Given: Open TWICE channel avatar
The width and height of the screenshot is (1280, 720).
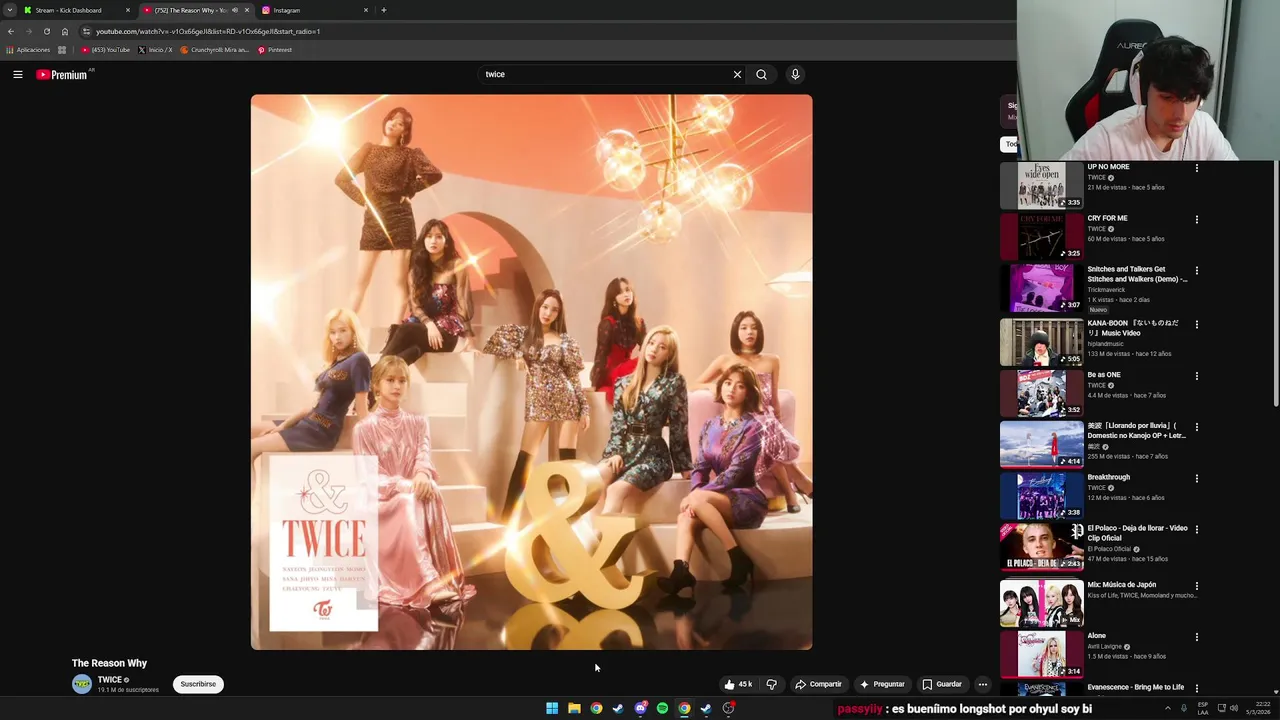Looking at the screenshot, I should [x=82, y=684].
